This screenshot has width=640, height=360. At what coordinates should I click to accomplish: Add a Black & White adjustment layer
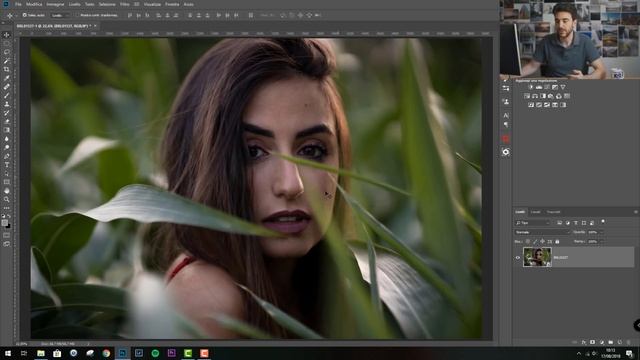click(543, 96)
